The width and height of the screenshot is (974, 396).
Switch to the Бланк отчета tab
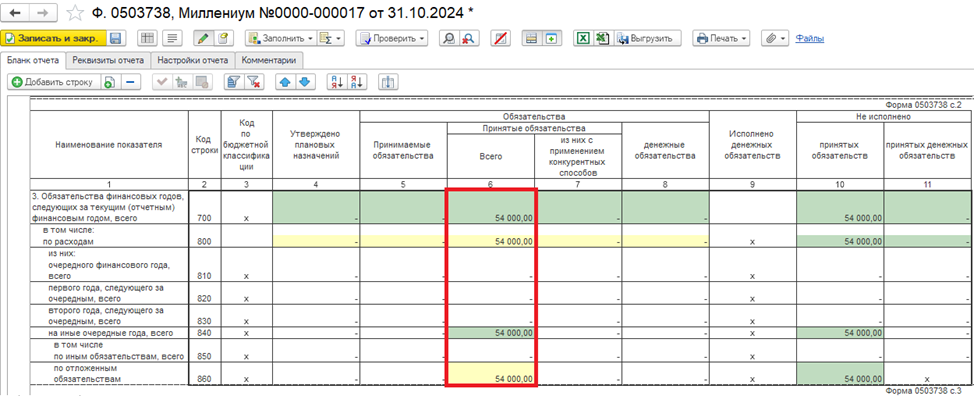(x=33, y=60)
